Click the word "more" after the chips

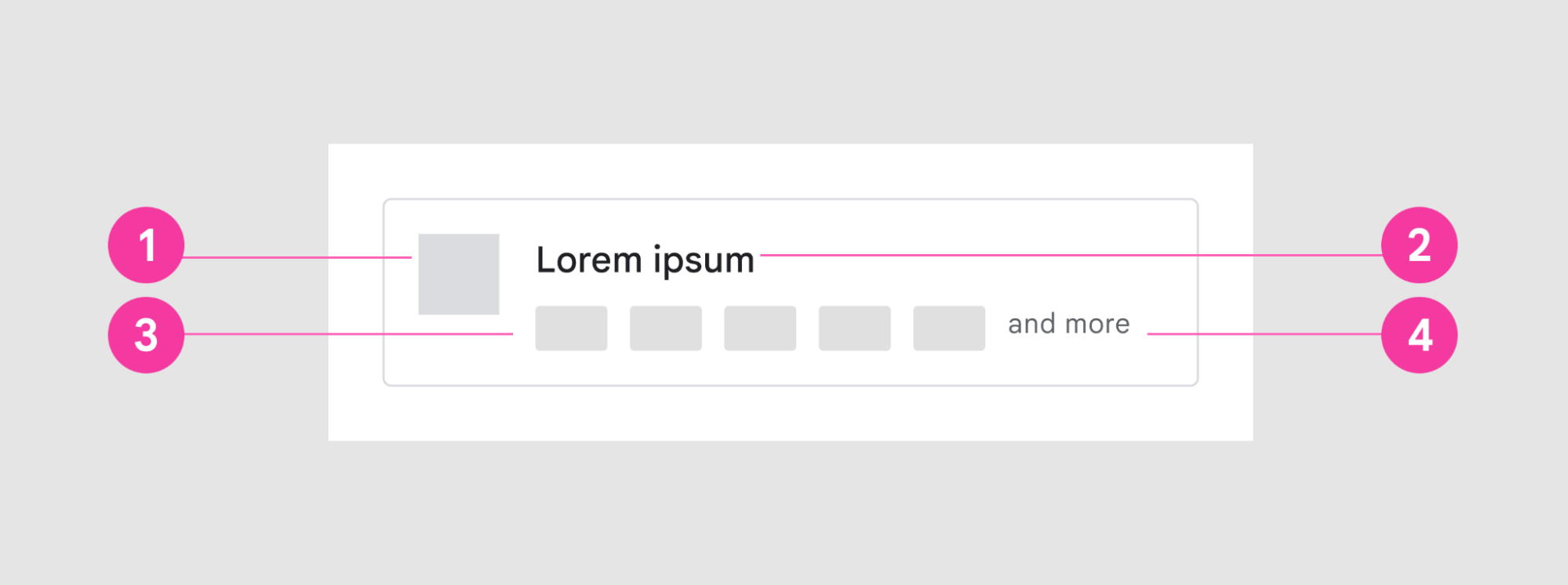coord(1097,324)
